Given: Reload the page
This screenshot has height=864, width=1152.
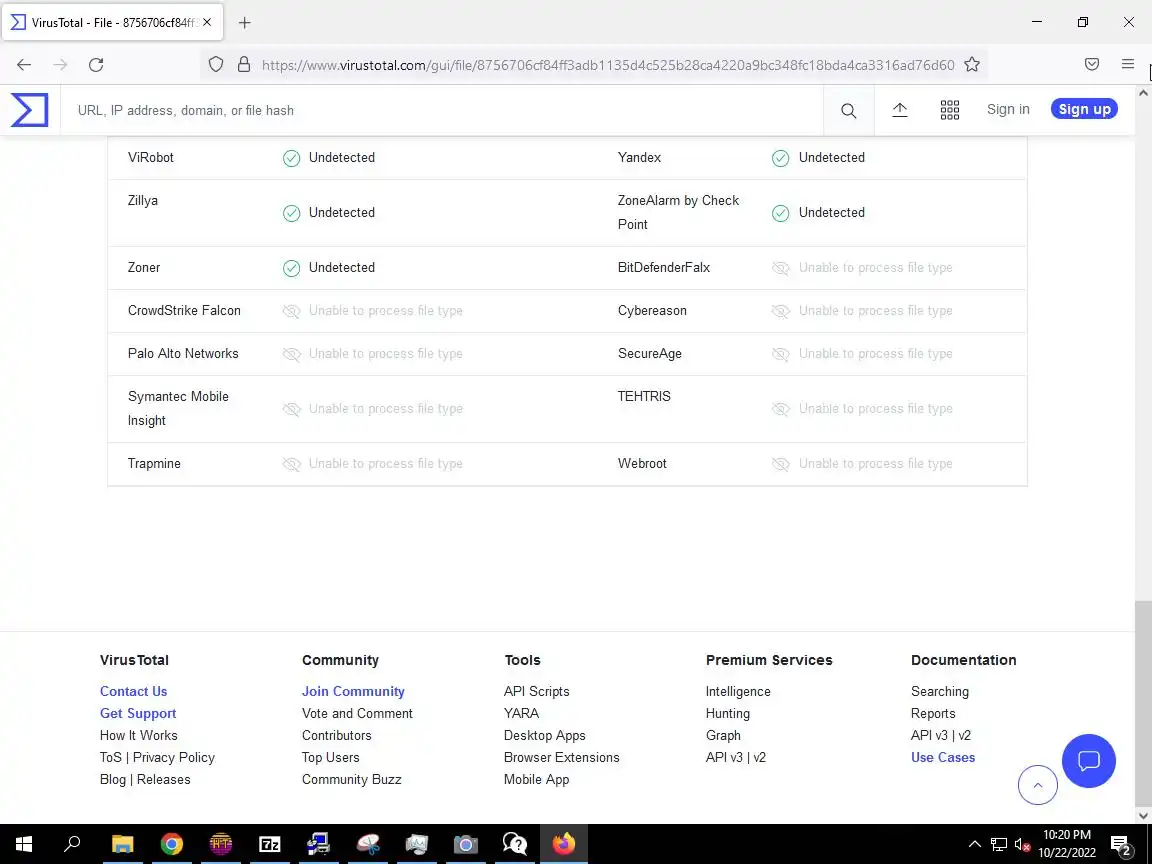Looking at the screenshot, I should pyautogui.click(x=96, y=65).
